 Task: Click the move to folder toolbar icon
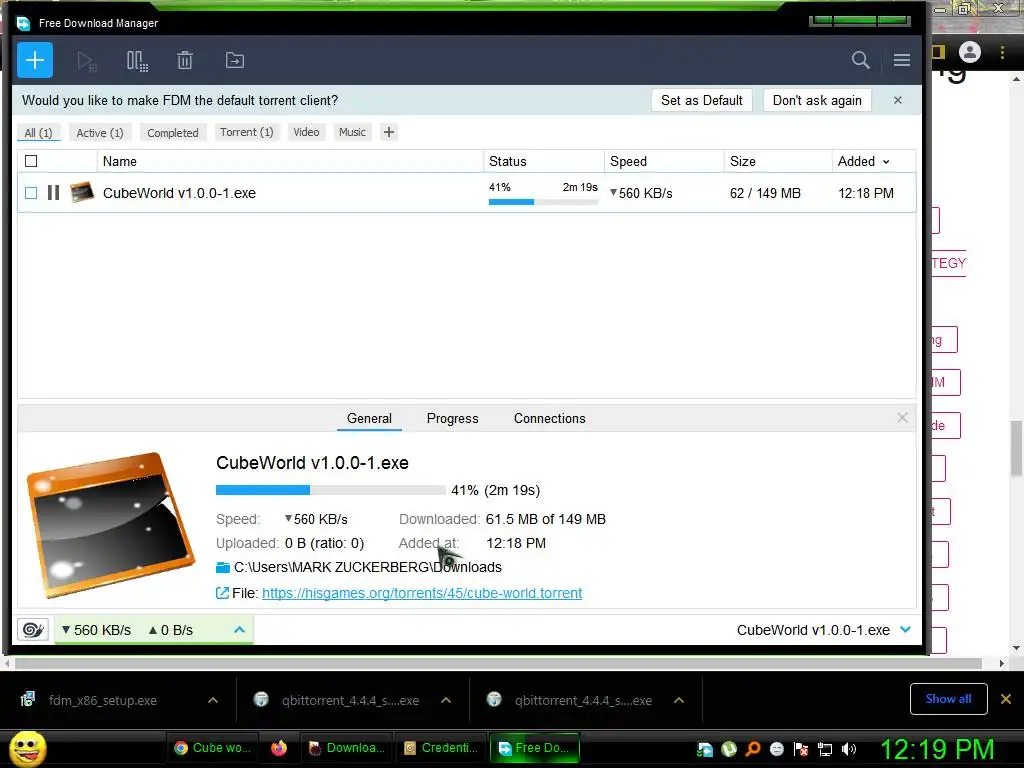coord(234,60)
